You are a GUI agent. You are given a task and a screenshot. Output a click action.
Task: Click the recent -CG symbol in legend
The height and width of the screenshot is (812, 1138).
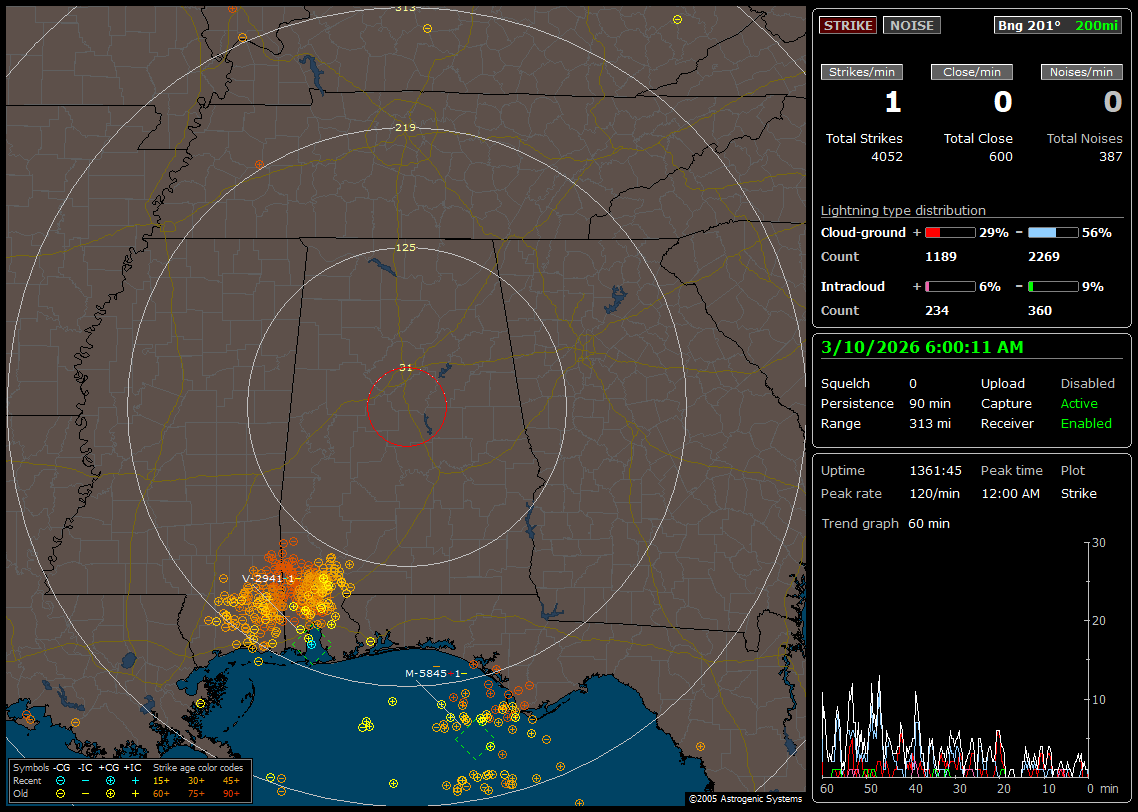click(61, 780)
